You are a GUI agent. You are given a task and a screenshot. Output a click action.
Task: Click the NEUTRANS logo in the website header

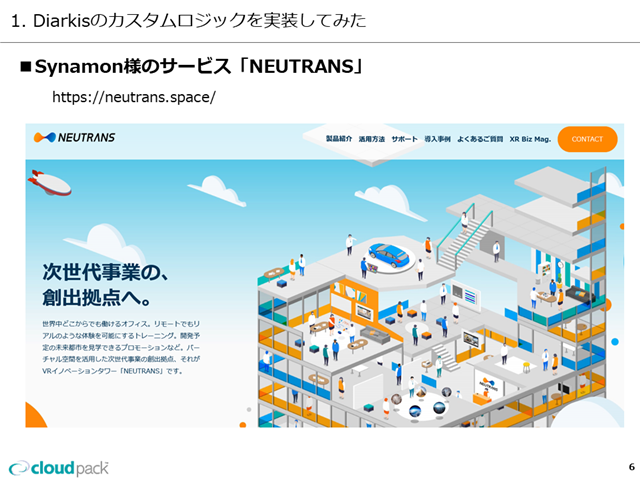click(x=74, y=138)
